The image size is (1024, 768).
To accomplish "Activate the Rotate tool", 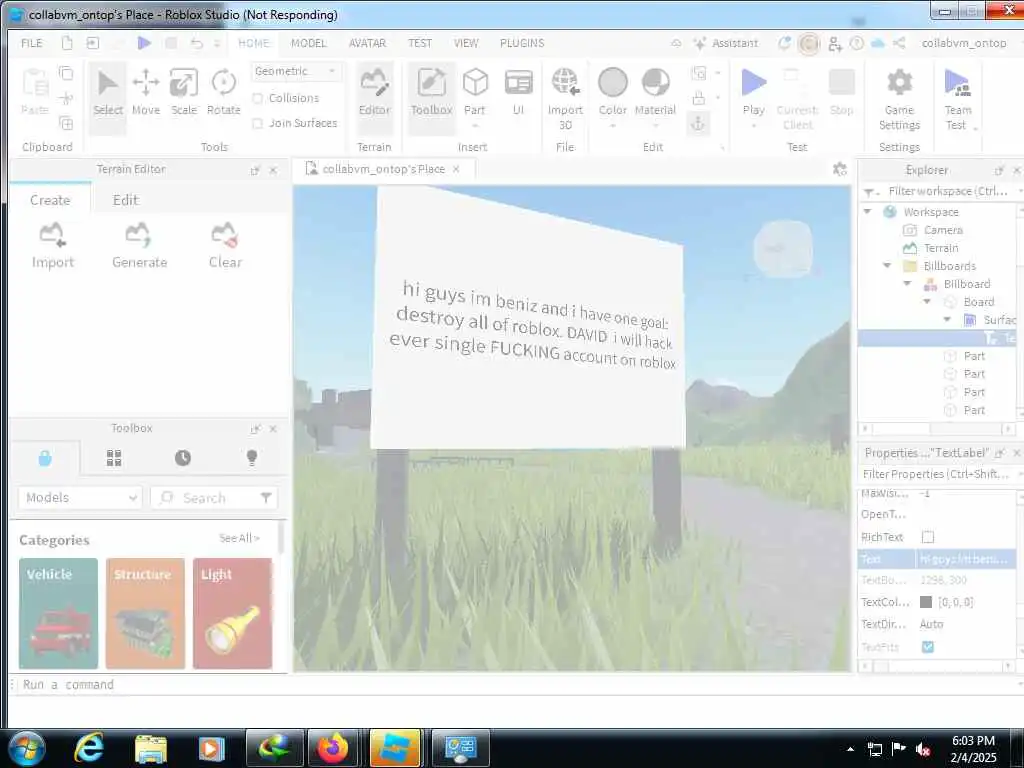I will click(x=223, y=92).
